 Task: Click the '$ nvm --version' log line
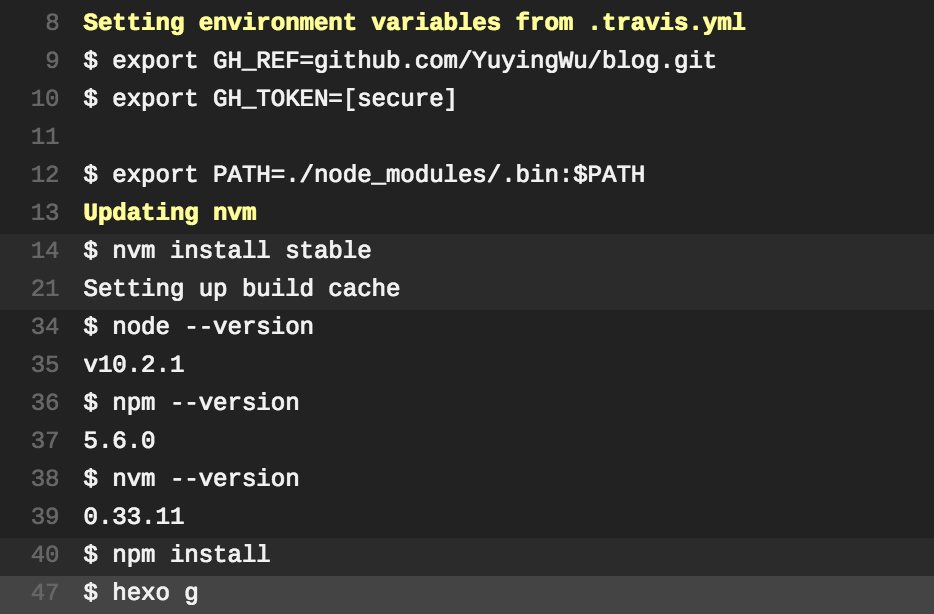191,479
